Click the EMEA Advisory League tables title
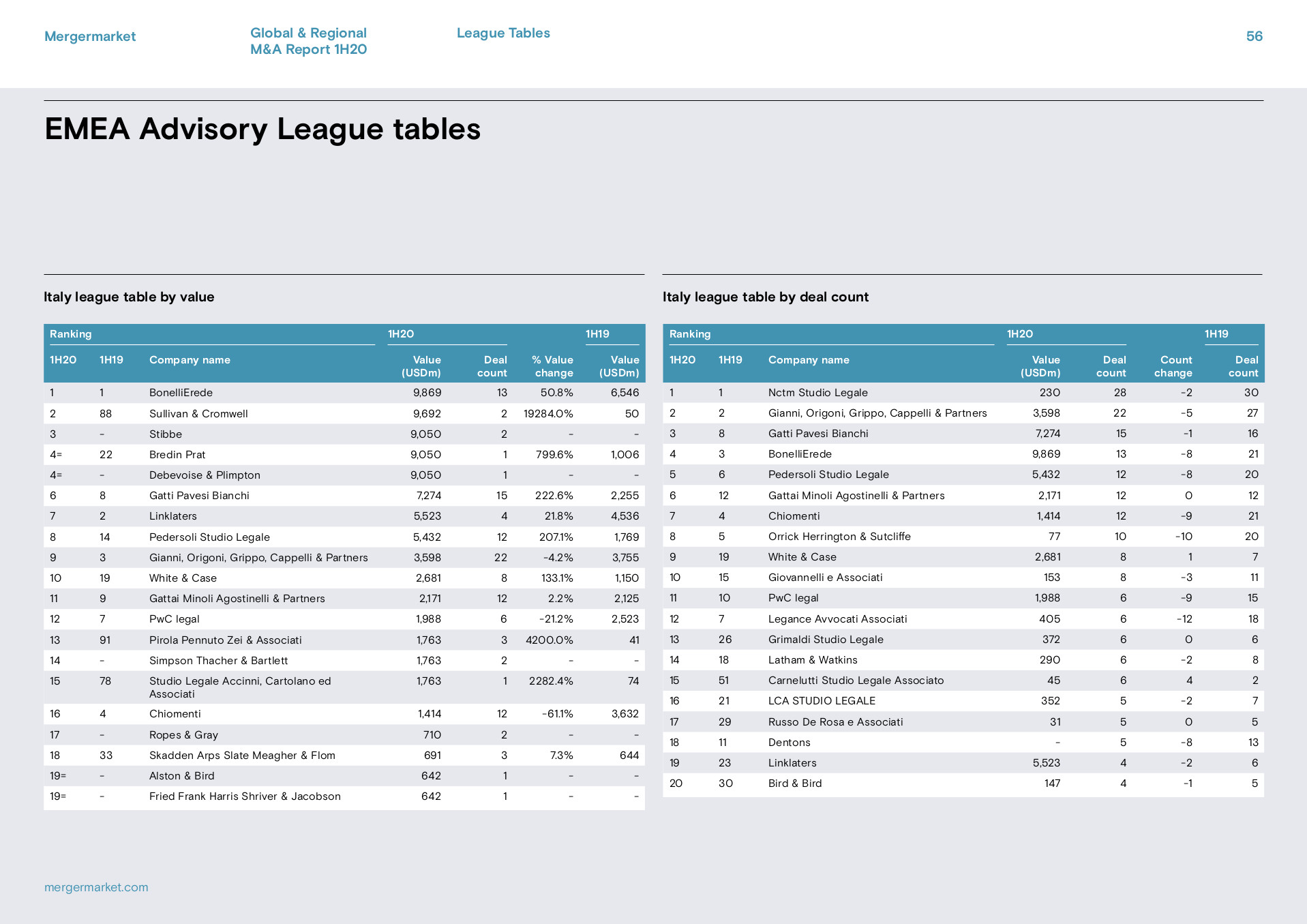The image size is (1307, 924). pyautogui.click(x=262, y=129)
